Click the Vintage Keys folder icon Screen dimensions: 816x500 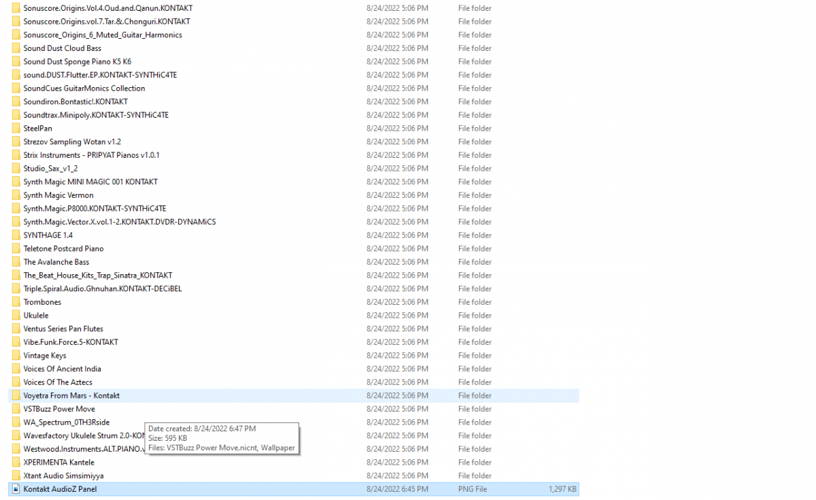[15, 355]
